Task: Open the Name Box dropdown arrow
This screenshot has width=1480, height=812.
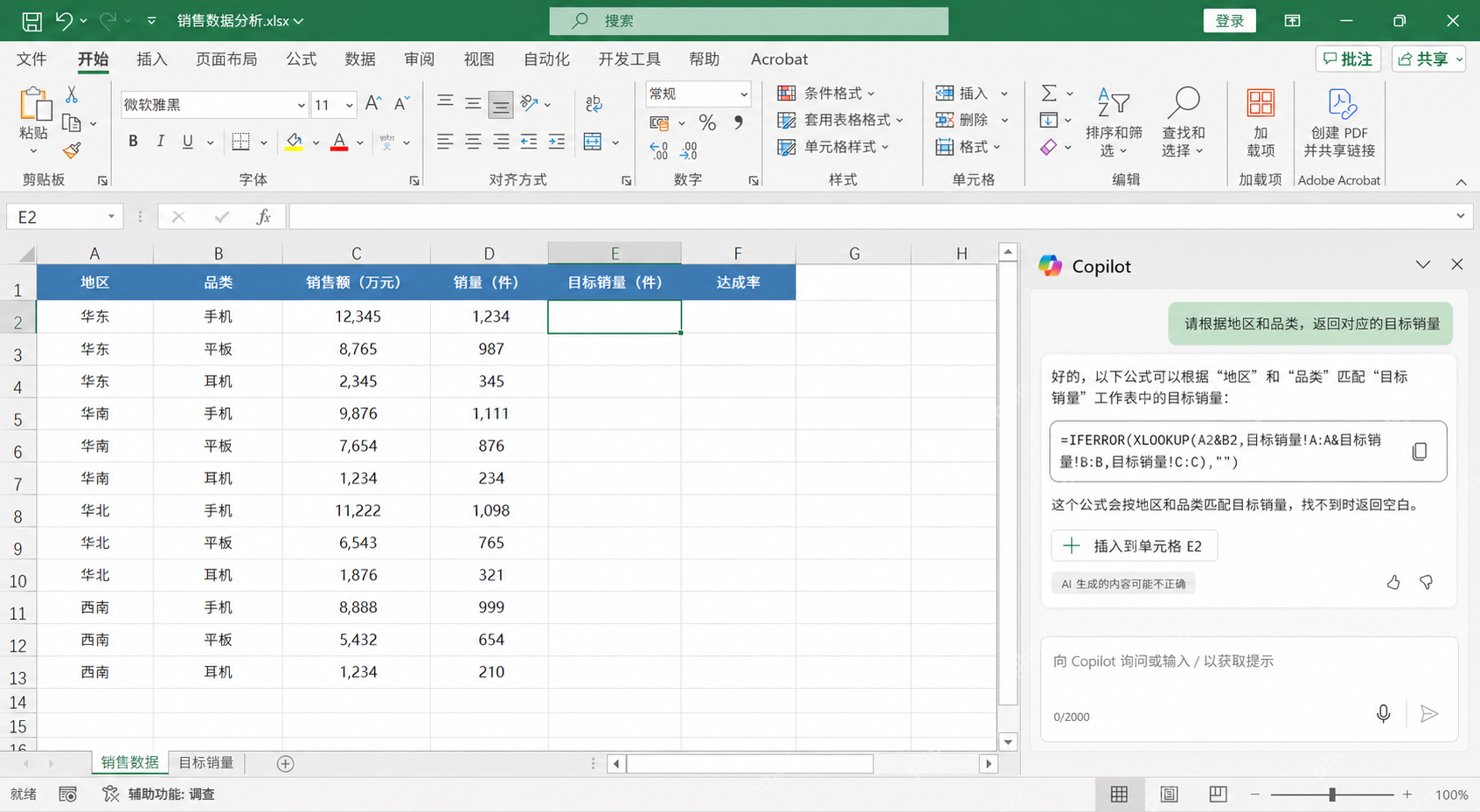Action: (x=111, y=217)
